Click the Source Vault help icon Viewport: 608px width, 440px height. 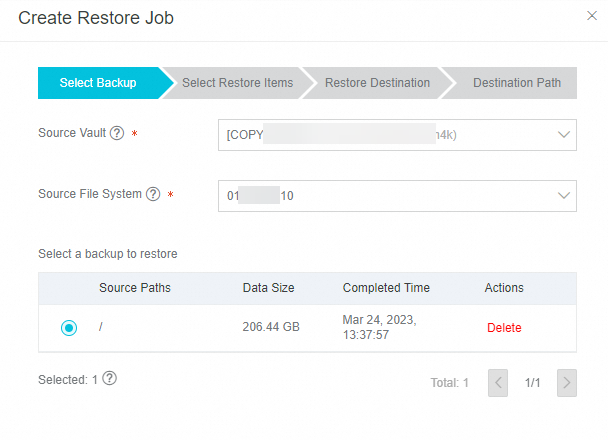pos(117,133)
